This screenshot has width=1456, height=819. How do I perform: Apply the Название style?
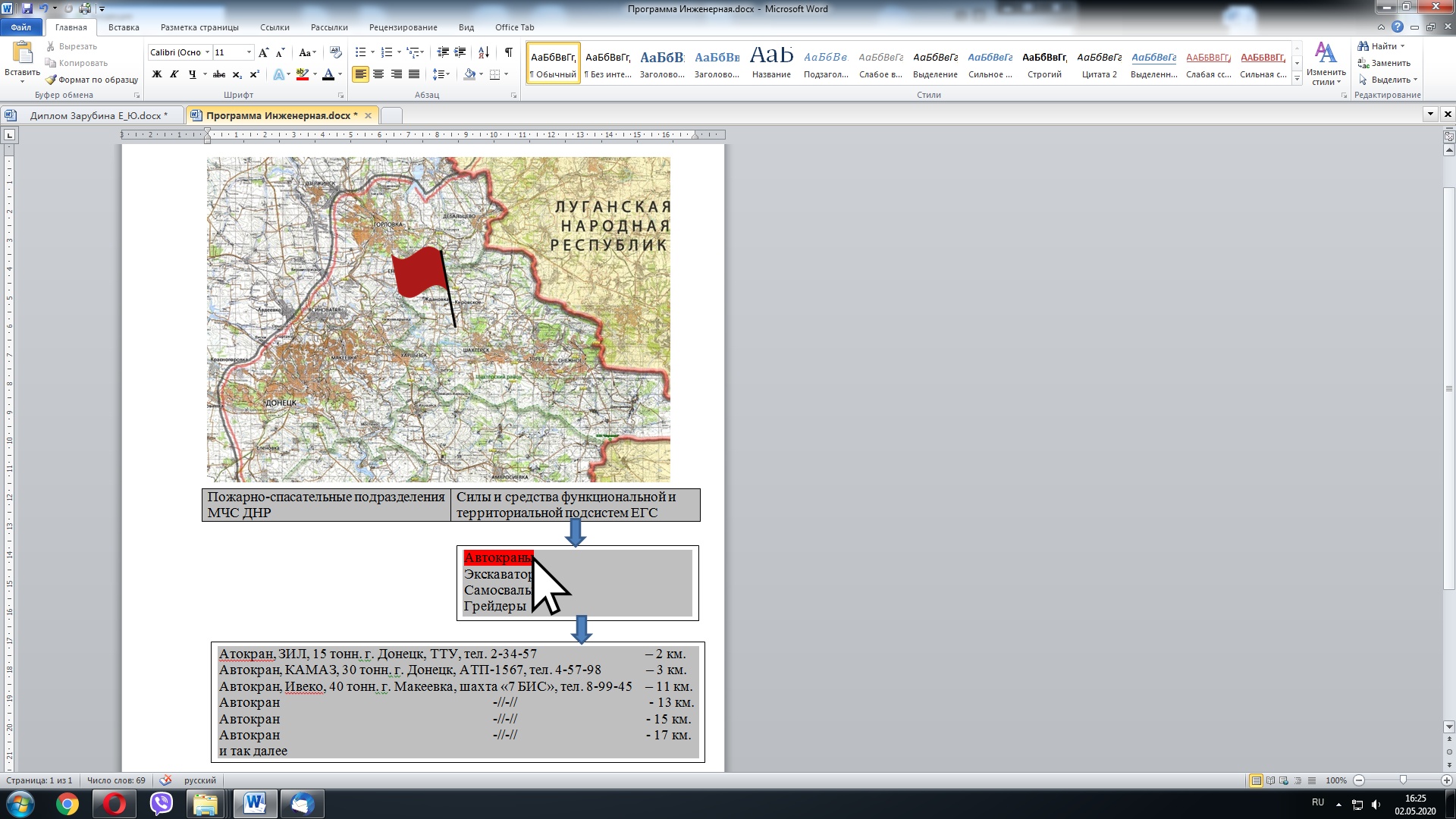(x=771, y=63)
